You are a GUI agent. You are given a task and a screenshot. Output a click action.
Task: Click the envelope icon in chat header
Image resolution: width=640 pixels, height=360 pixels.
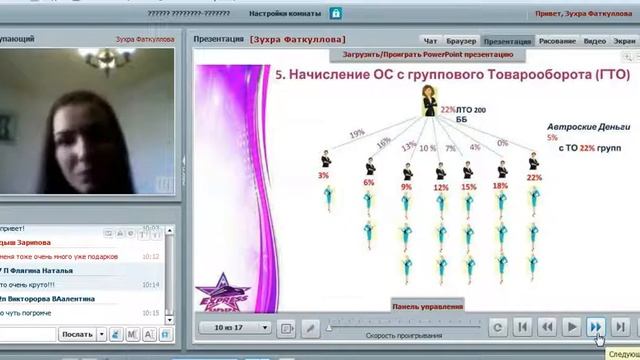coord(108,233)
